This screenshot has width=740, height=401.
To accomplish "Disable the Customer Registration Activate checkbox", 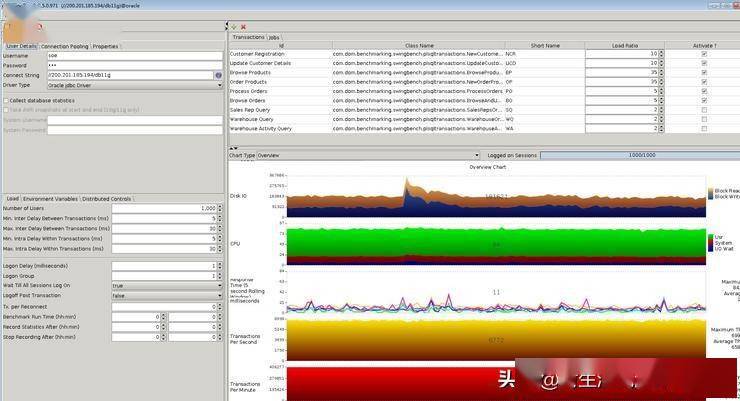I will point(704,54).
